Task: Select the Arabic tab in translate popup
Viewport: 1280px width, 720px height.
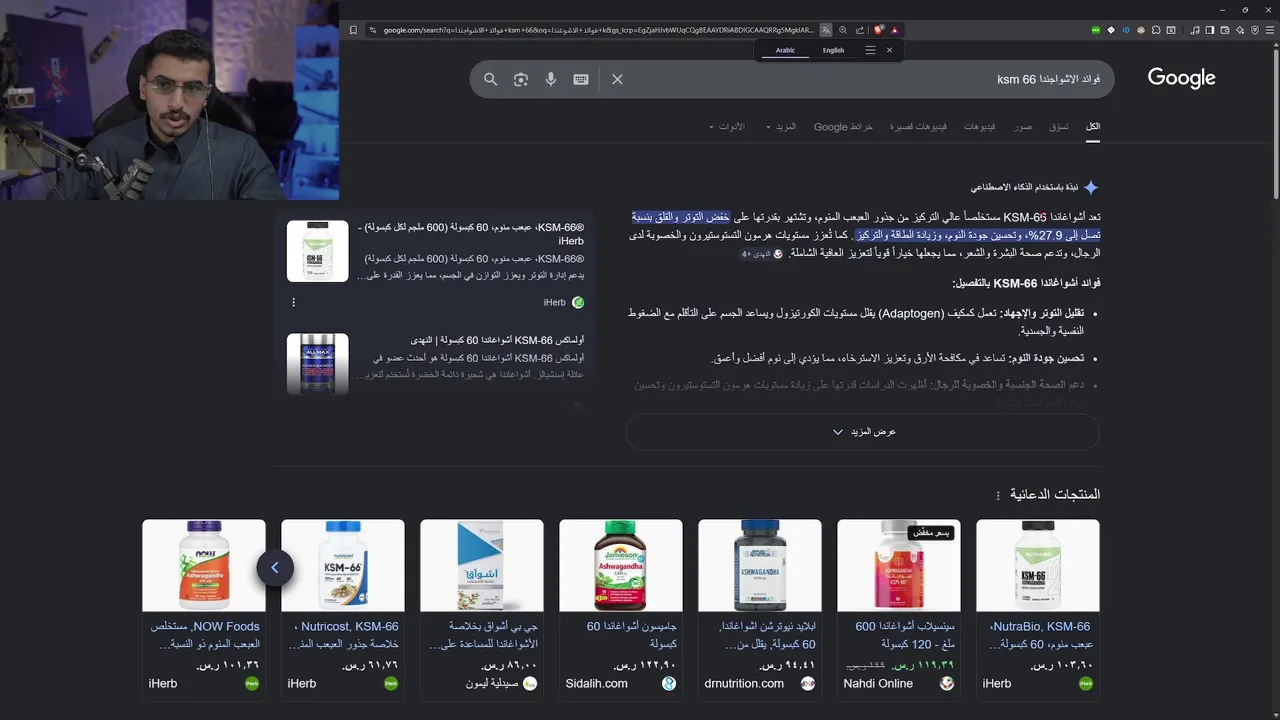Action: [785, 50]
